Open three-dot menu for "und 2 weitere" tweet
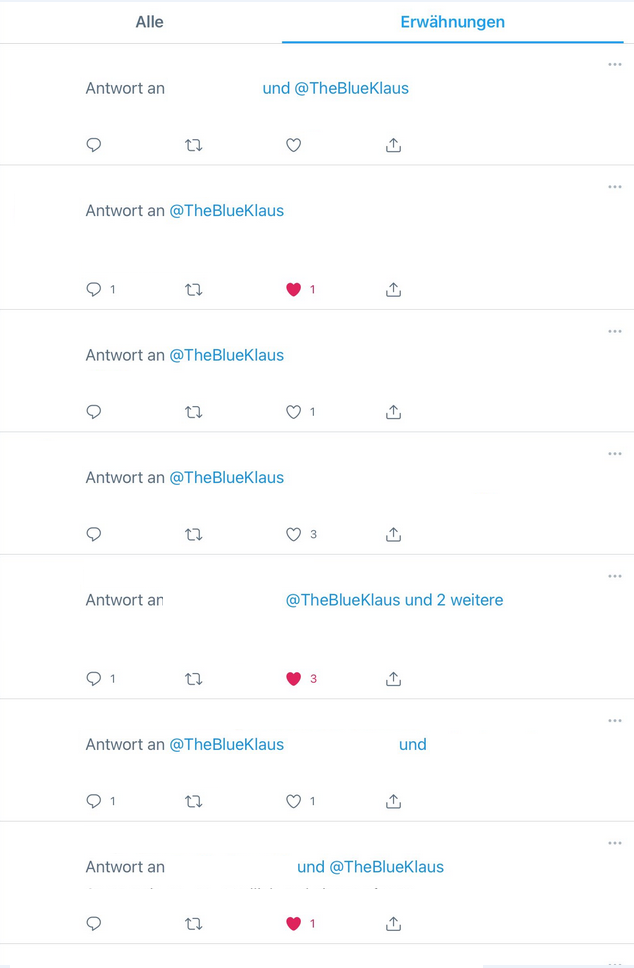Viewport: 634px width, 968px height. click(x=614, y=576)
